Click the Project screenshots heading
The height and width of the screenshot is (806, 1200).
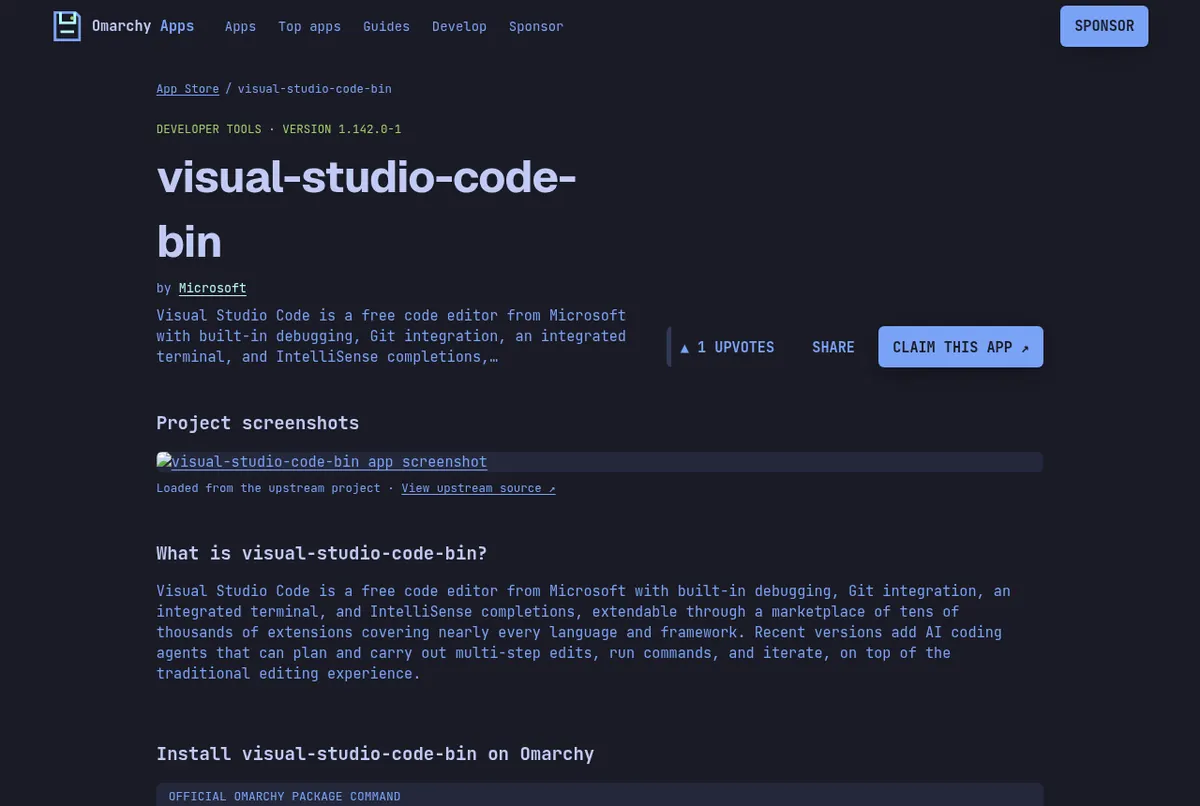[x=258, y=423]
